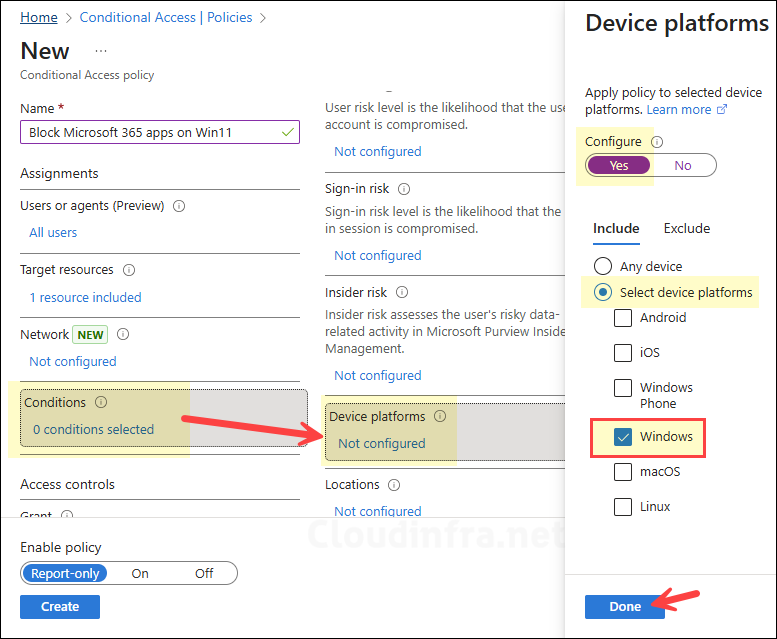The image size is (777, 639).
Task: Click info icon next to Insider risk
Action: 402,293
